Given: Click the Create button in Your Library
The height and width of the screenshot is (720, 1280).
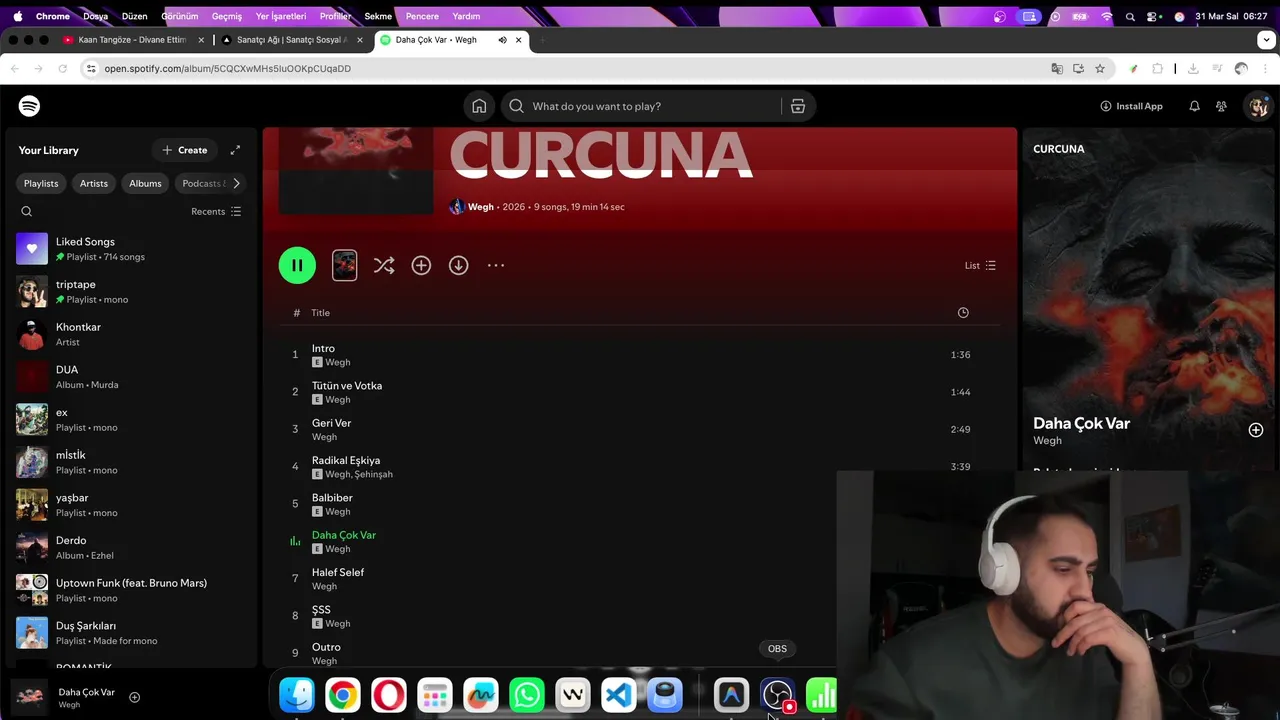Looking at the screenshot, I should point(185,150).
